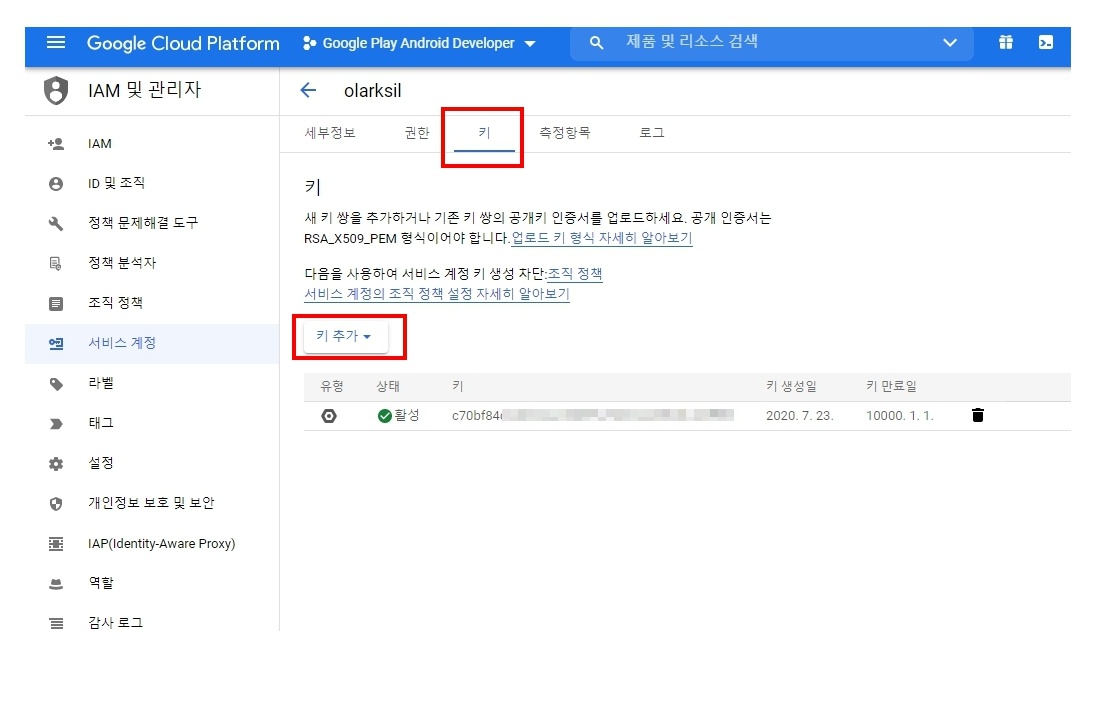Screen dimensions: 1100x704
Task: Click the gear icon for 설정
Action: 56,464
